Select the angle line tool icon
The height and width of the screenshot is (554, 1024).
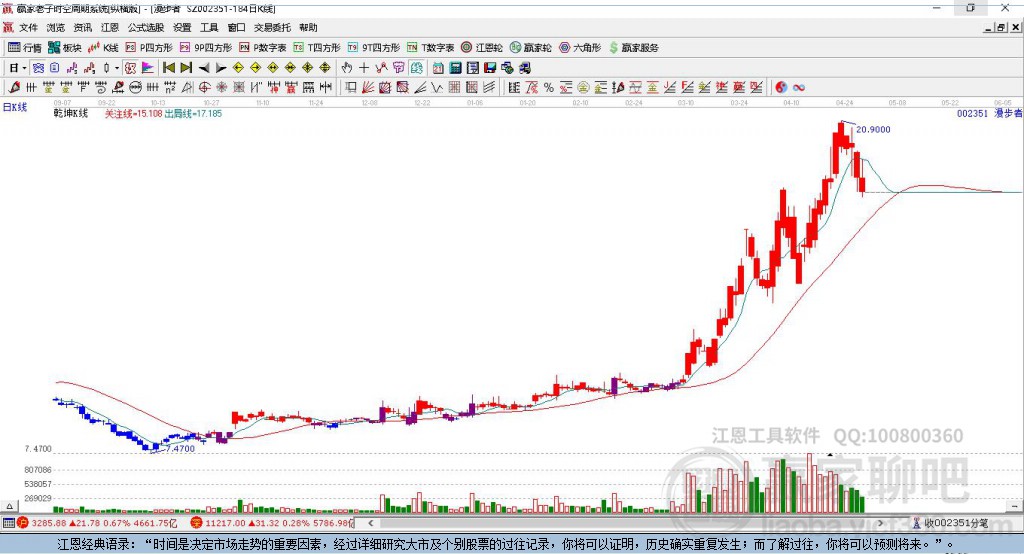tap(420, 87)
